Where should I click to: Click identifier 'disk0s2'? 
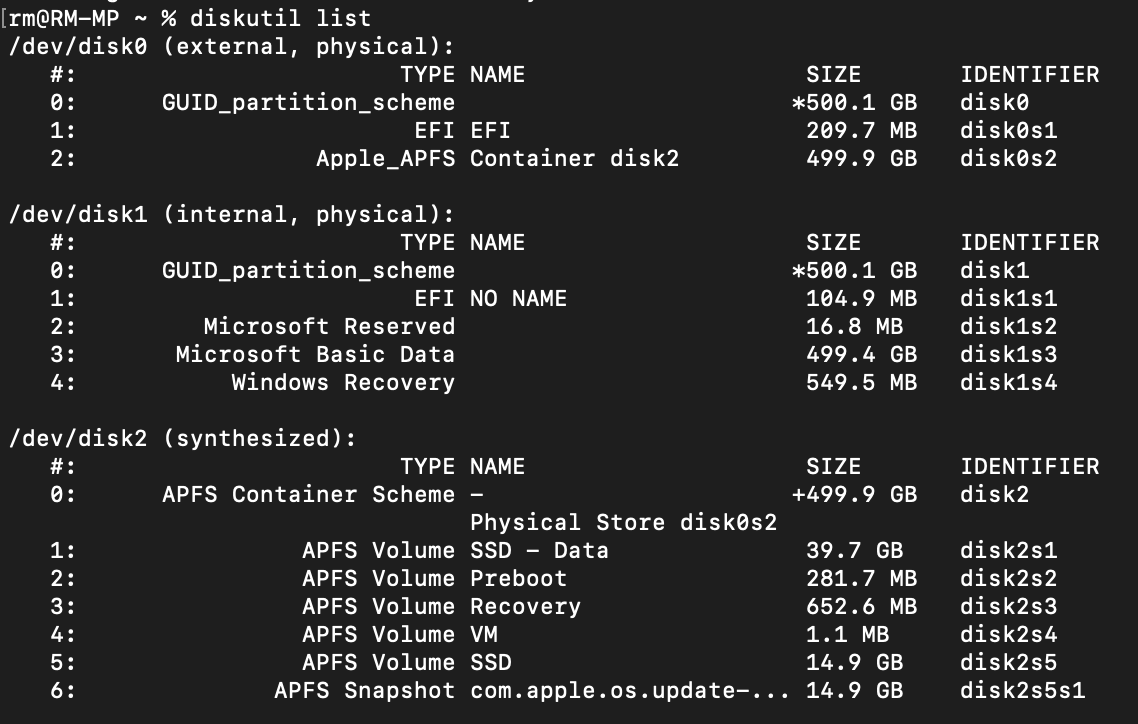(x=1008, y=158)
